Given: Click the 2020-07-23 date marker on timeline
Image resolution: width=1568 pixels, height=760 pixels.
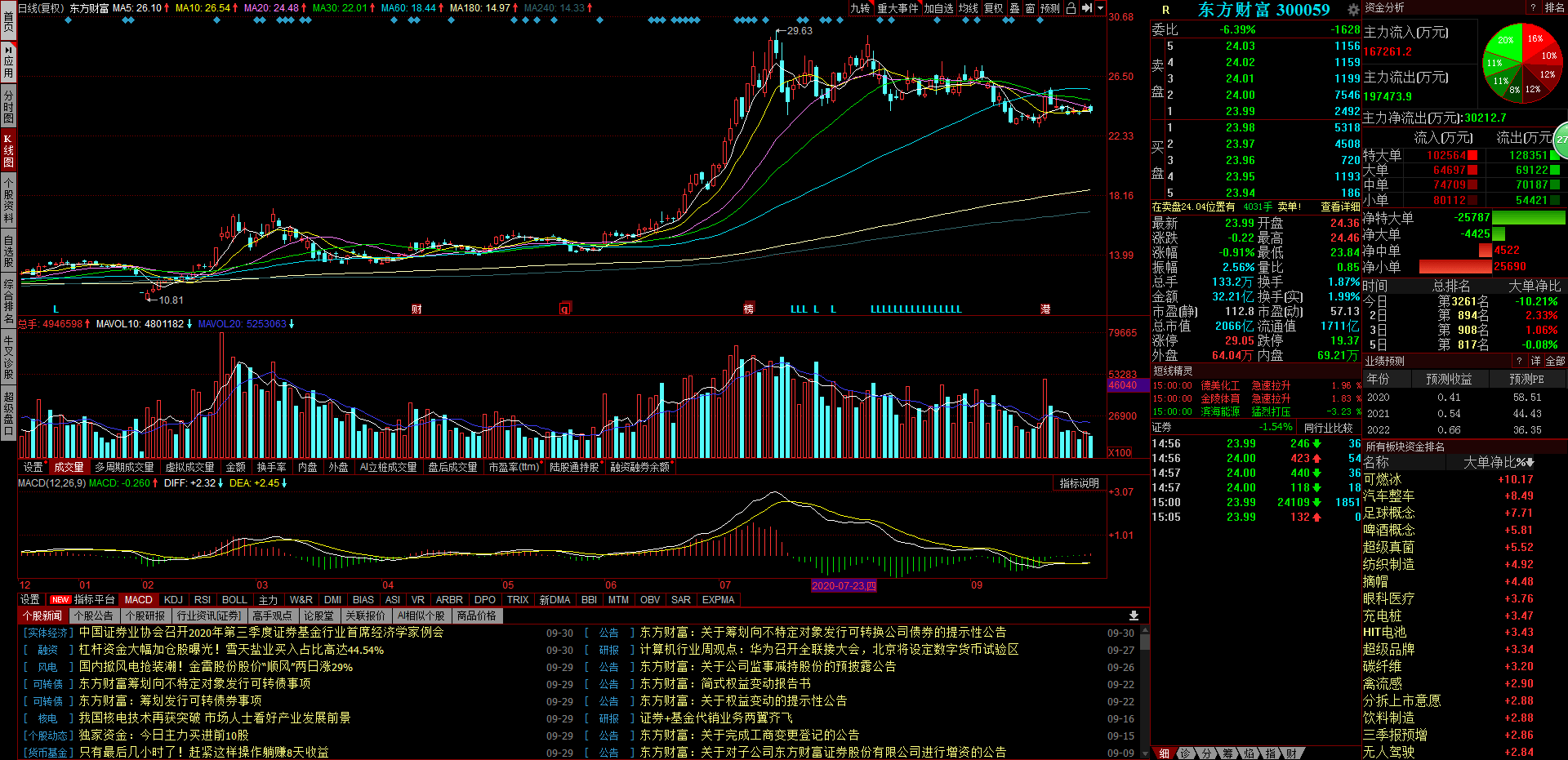Looking at the screenshot, I should [844, 585].
